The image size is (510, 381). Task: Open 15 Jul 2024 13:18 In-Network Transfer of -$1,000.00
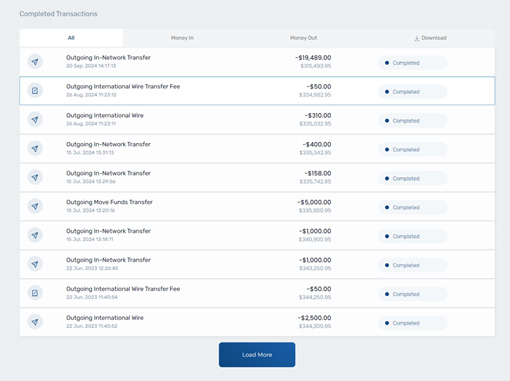257,235
